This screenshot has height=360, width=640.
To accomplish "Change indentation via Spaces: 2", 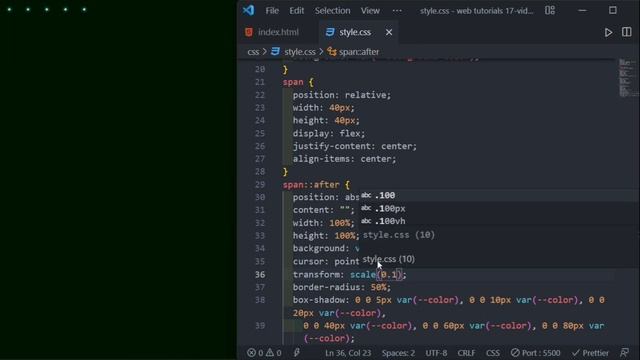I will 398,353.
